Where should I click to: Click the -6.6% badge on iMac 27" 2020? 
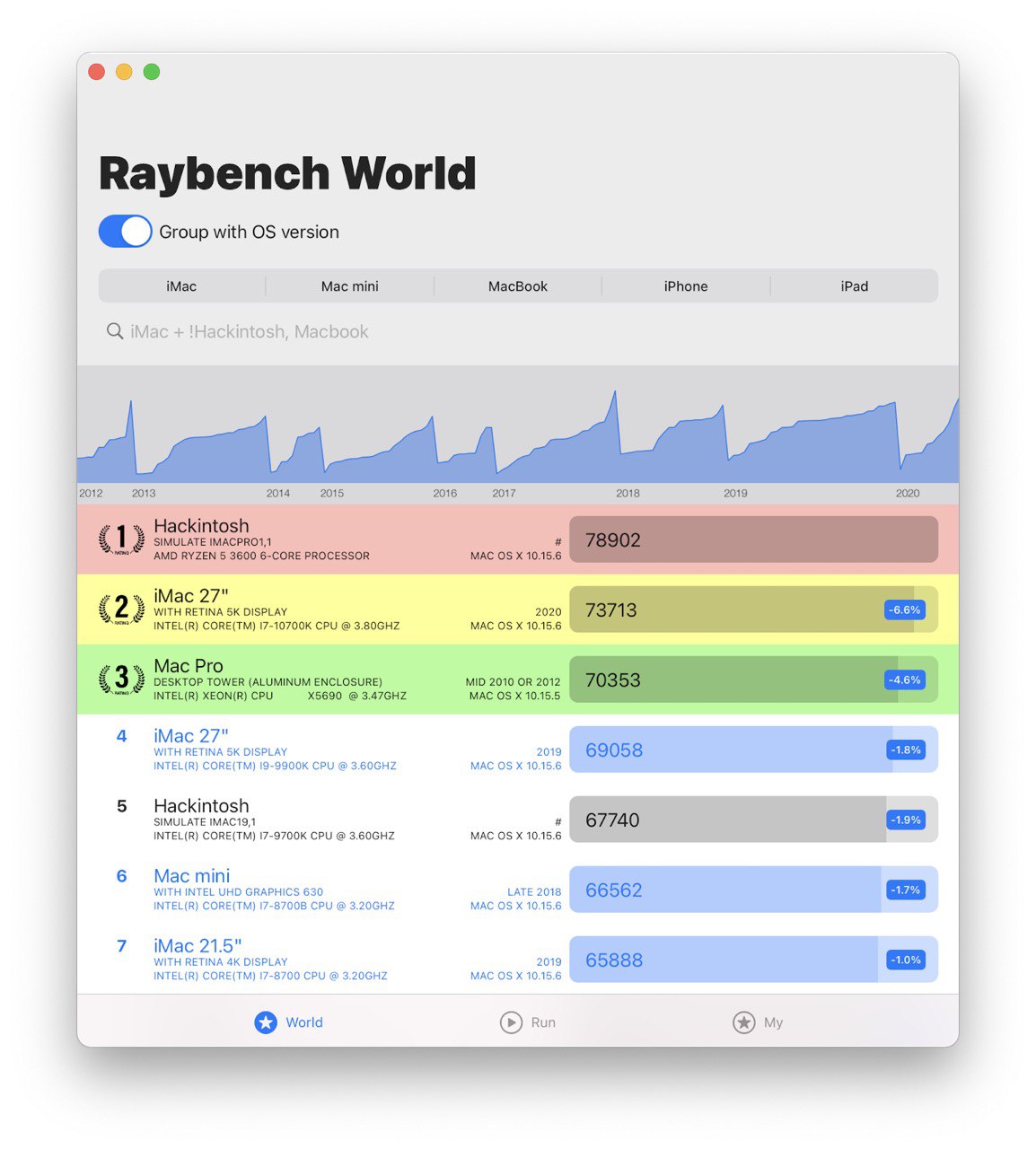coord(904,610)
